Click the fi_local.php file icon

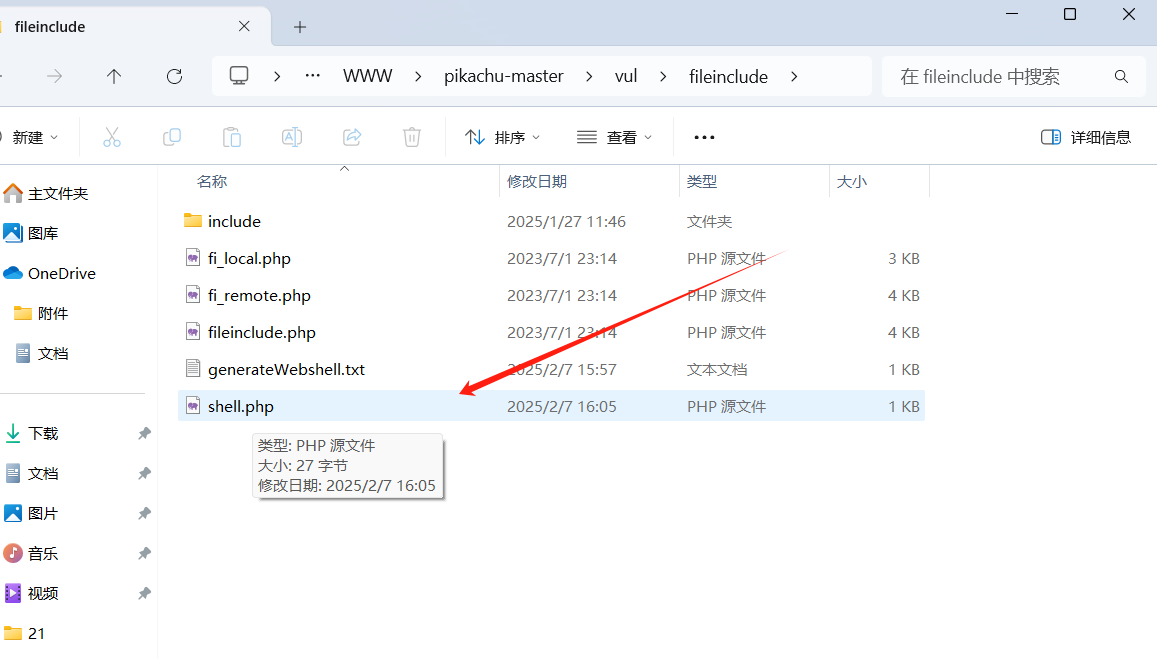[x=193, y=258]
